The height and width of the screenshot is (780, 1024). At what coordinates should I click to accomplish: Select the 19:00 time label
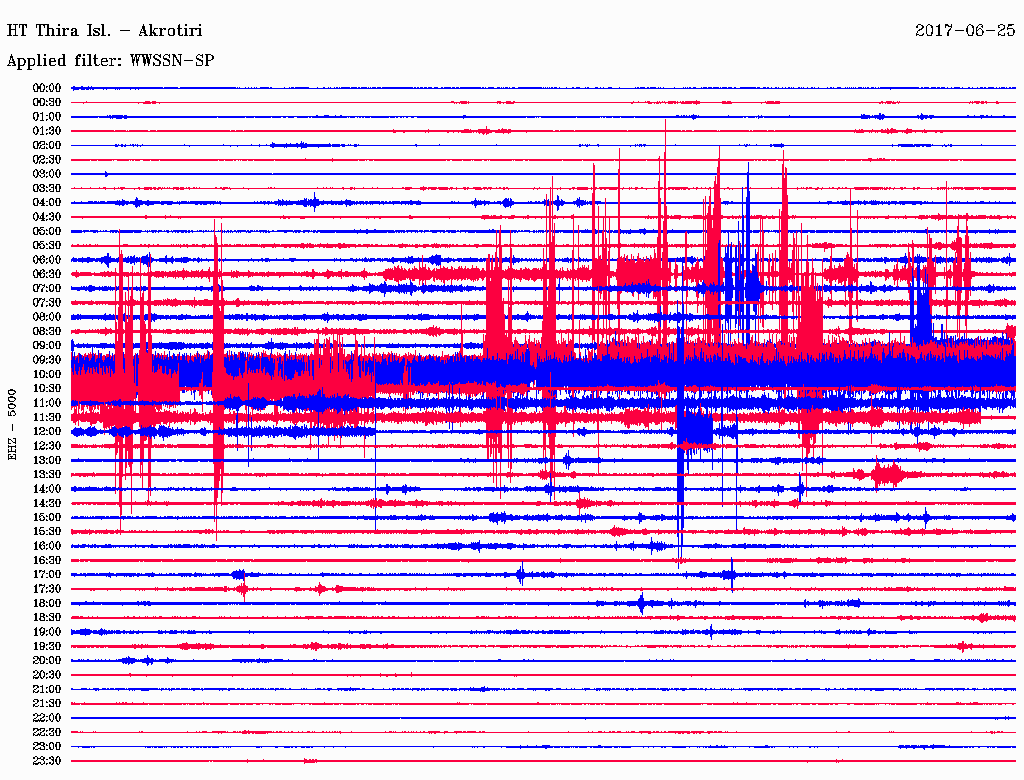[46, 632]
